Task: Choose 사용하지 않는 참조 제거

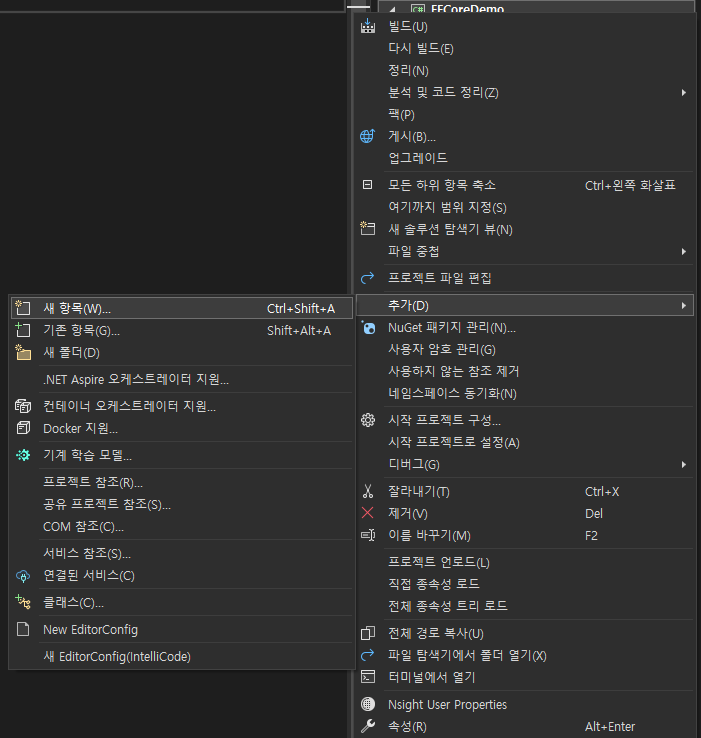Action: pos(453,371)
